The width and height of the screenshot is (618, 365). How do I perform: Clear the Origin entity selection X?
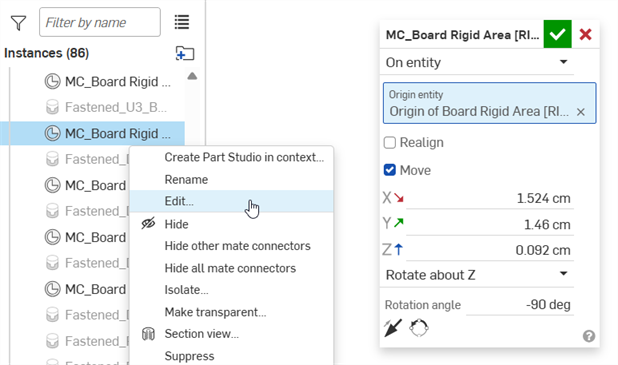(581, 112)
